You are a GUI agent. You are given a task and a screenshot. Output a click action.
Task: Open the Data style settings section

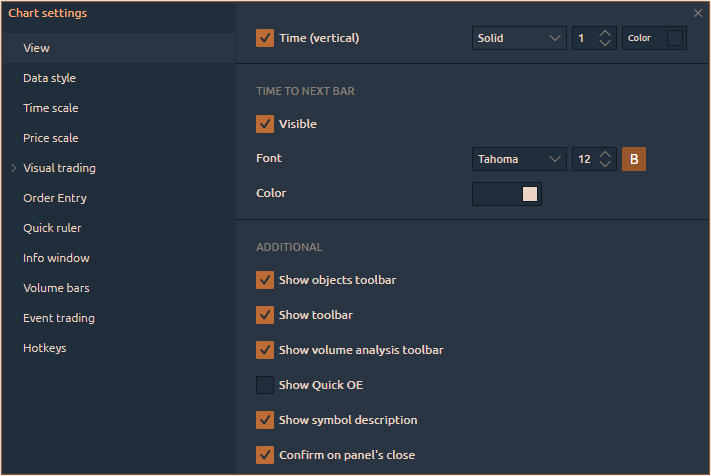tap(50, 78)
